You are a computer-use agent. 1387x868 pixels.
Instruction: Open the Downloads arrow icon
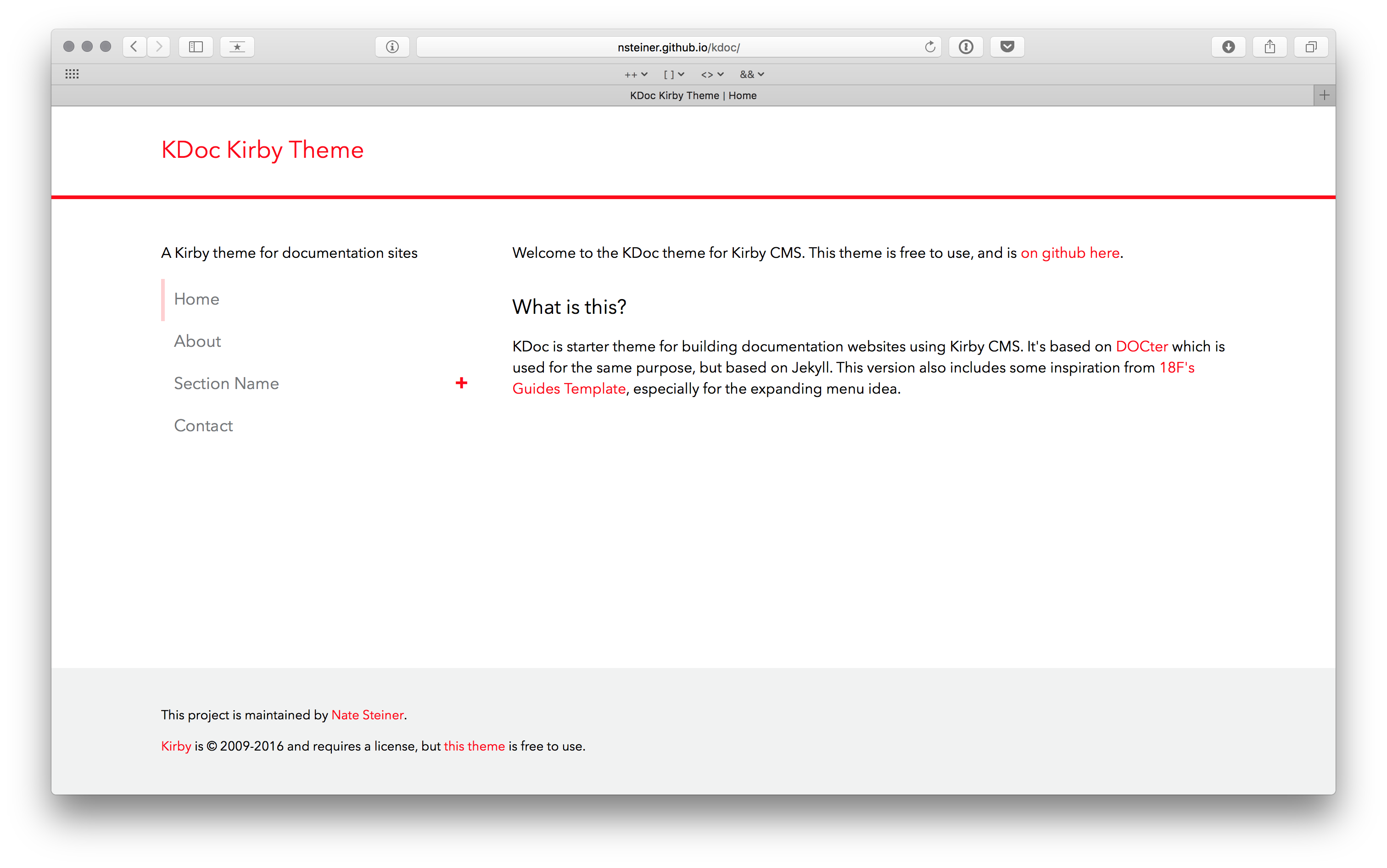(1229, 46)
